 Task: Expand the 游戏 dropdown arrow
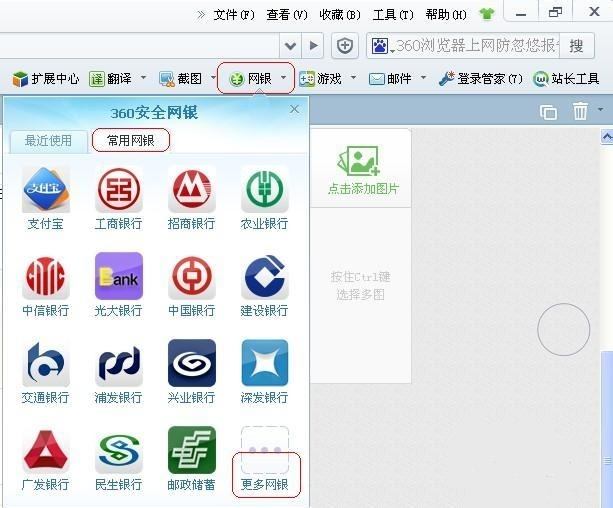click(x=353, y=77)
